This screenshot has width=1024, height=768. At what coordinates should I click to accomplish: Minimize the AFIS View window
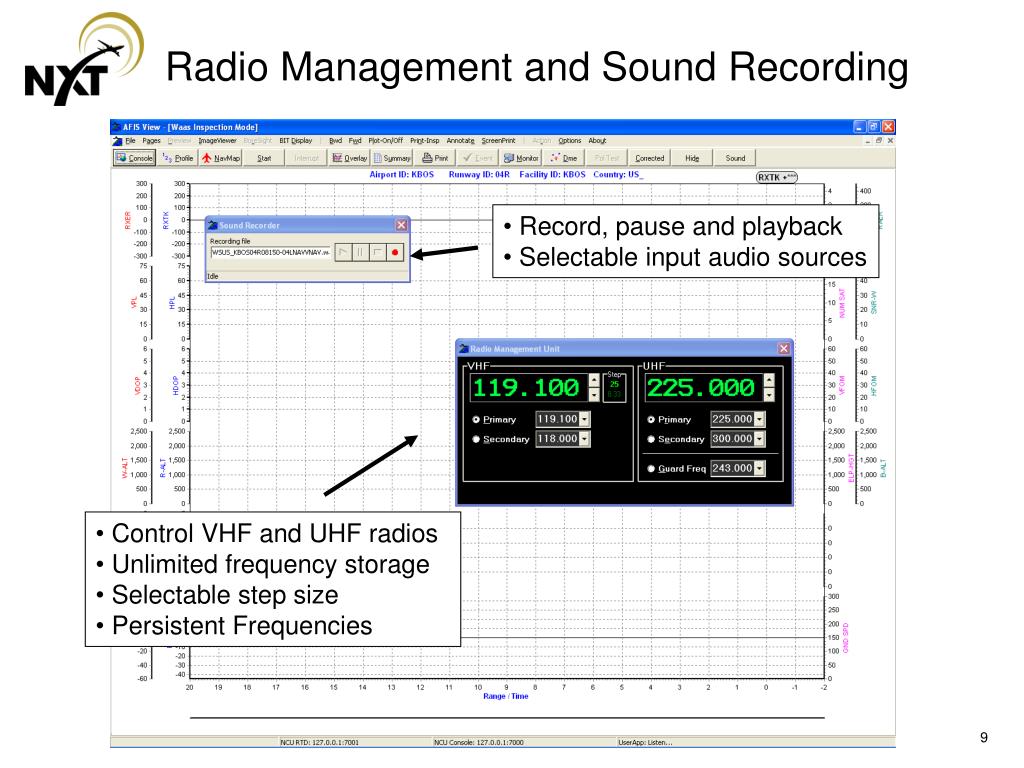(860, 127)
